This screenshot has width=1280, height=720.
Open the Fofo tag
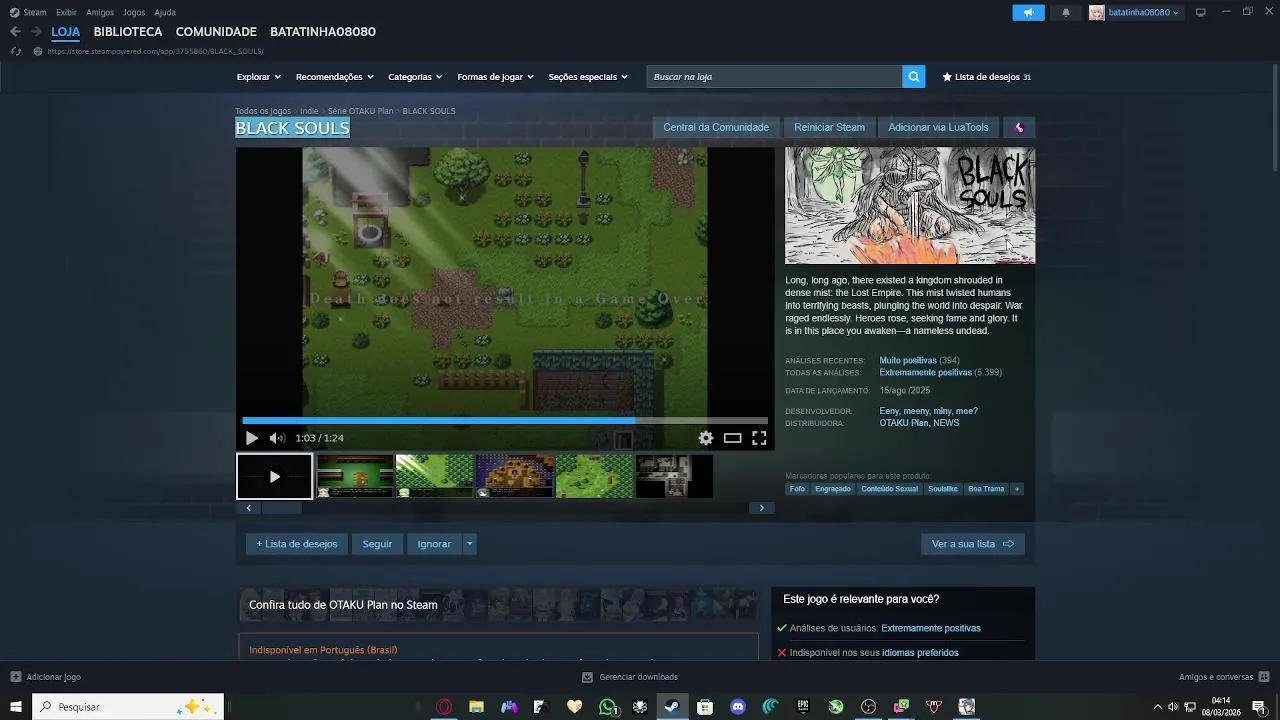797,489
